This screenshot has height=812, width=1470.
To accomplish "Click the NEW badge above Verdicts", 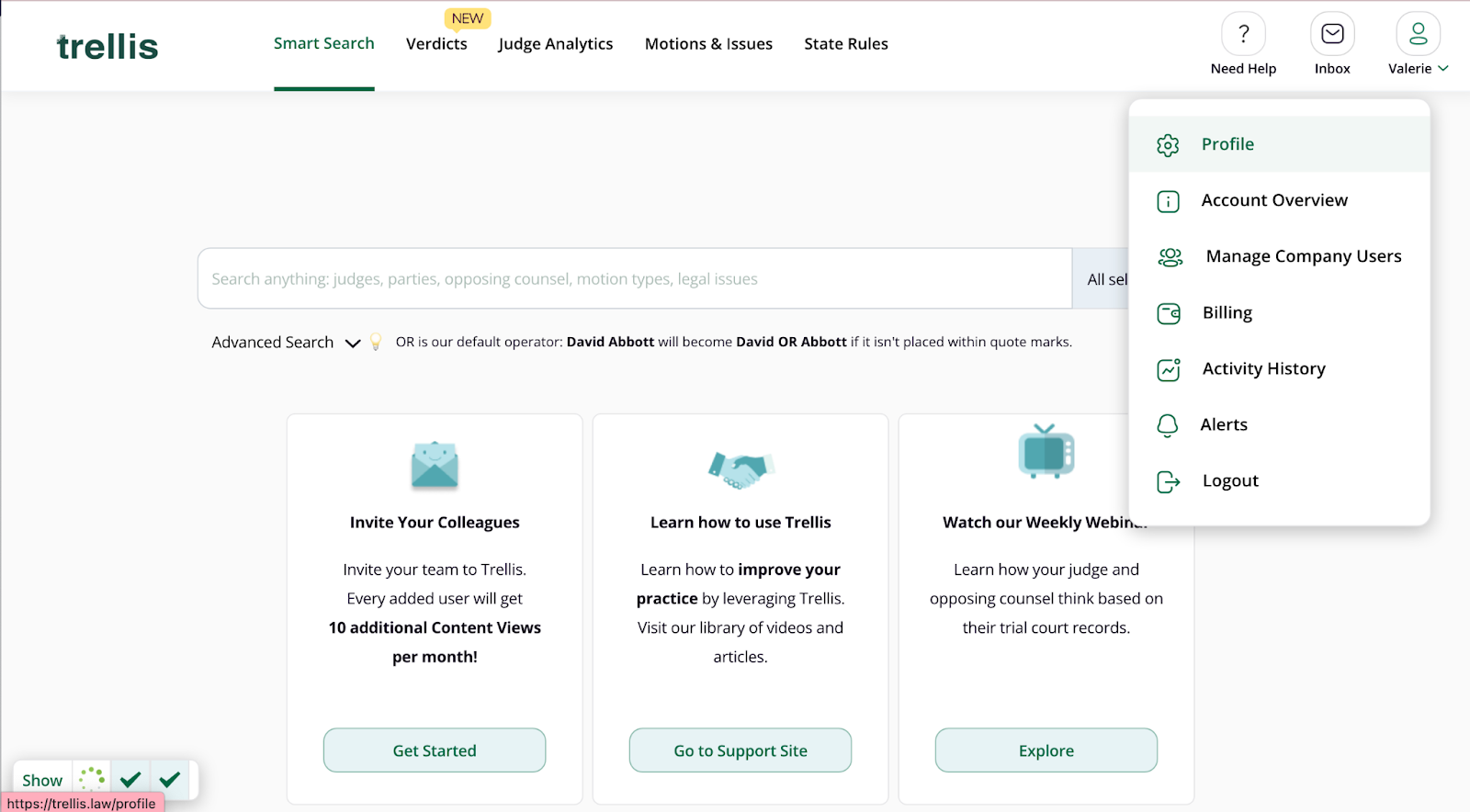I will point(468,18).
